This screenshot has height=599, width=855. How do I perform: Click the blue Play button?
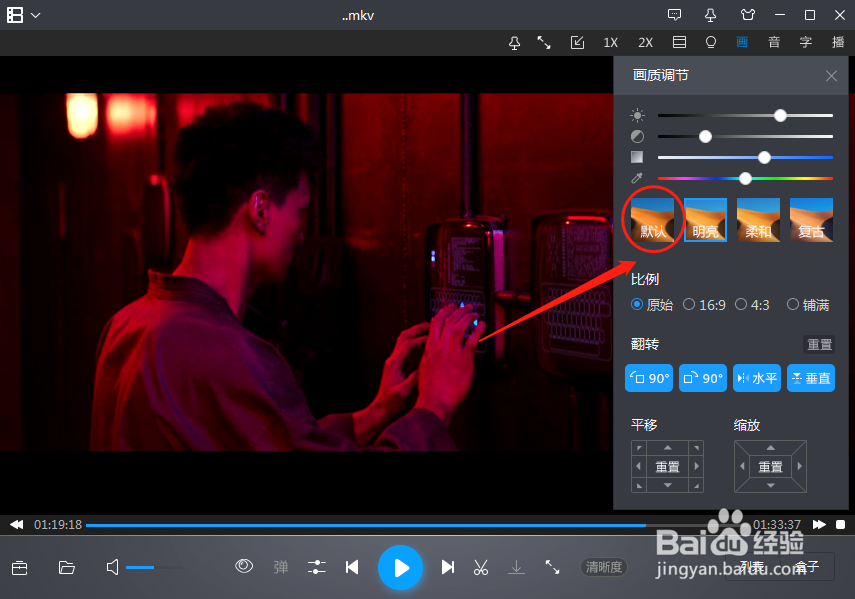(x=400, y=567)
